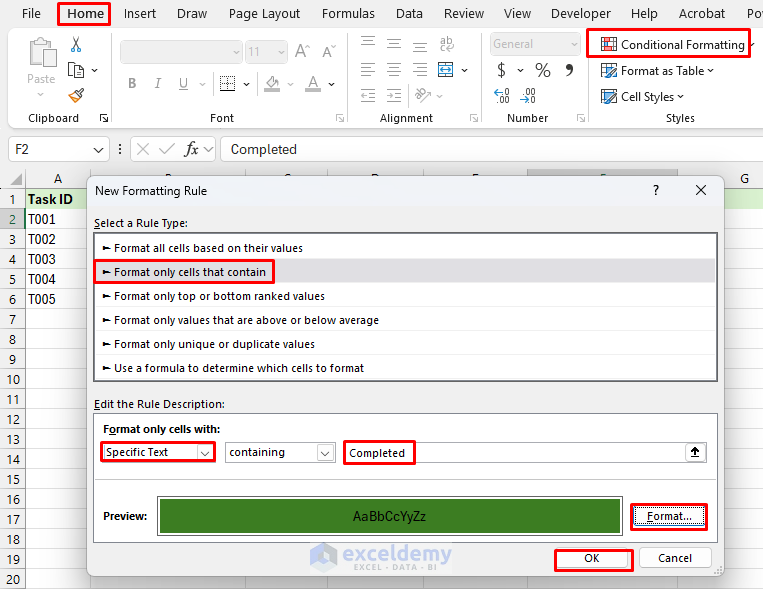Decrease font size with smaller A
Viewport: 763px width, 589px height.
pyautogui.click(x=329, y=51)
